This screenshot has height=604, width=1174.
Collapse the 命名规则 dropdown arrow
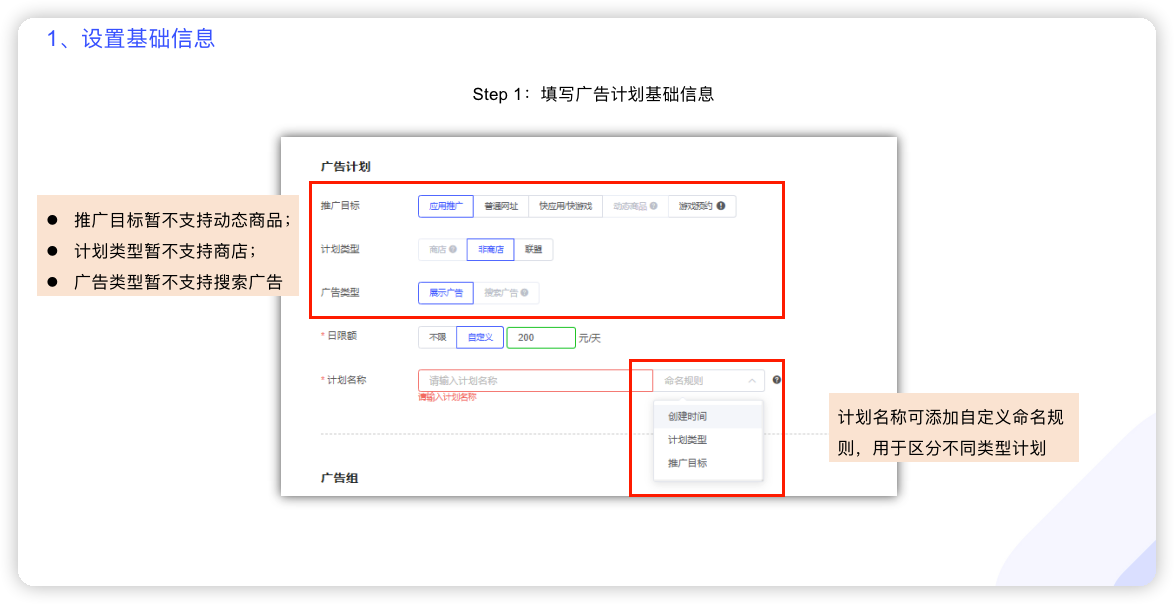[x=752, y=381]
